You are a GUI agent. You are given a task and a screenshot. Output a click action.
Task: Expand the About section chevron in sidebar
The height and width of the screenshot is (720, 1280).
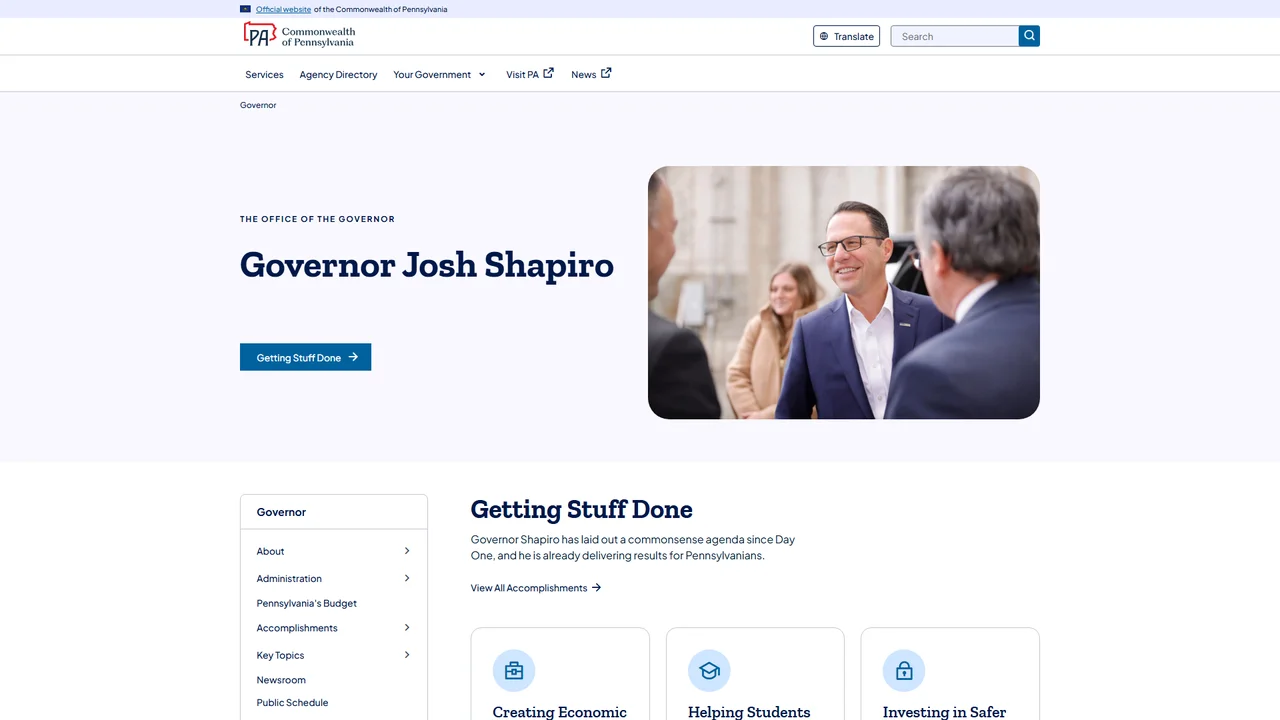407,551
